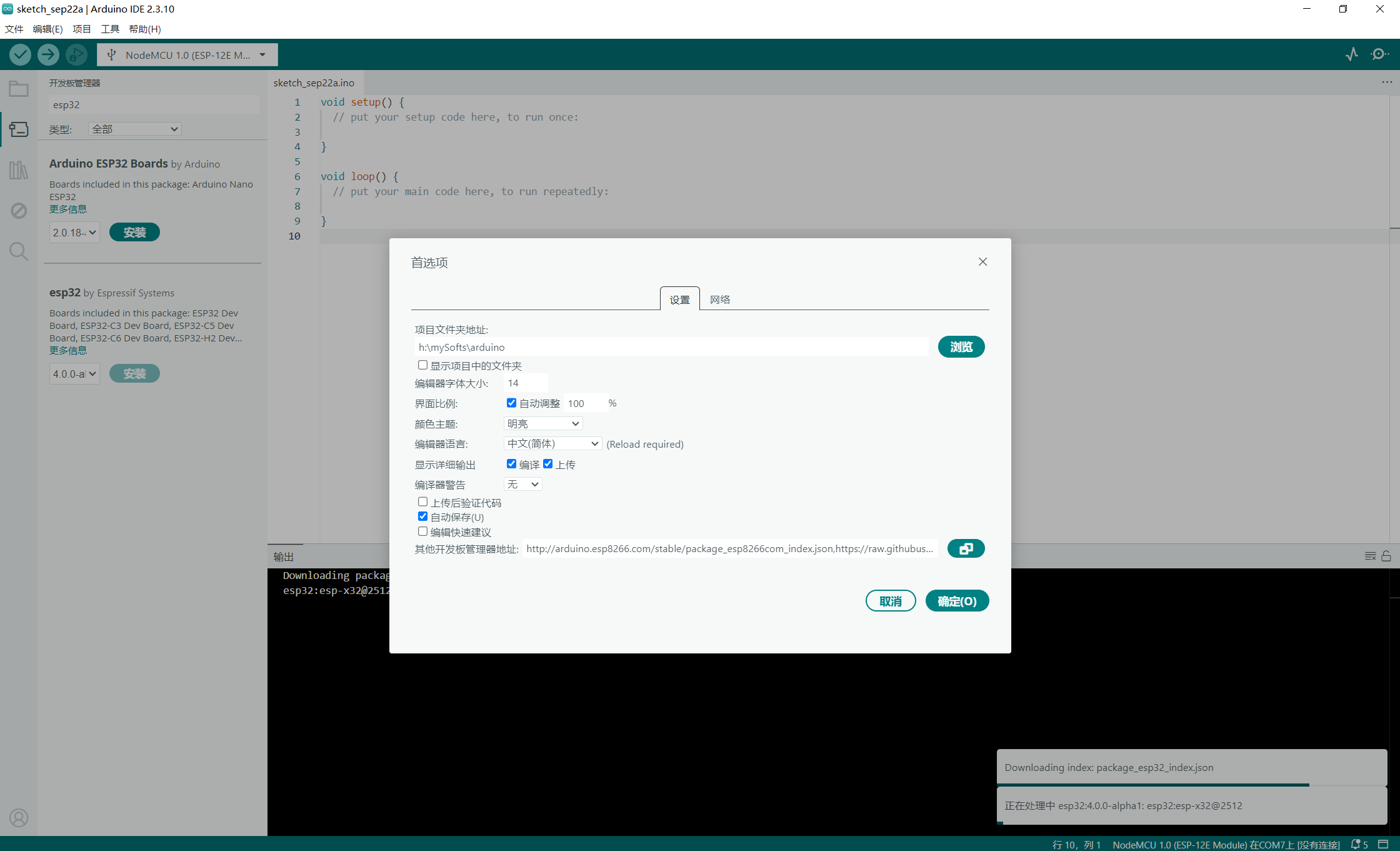Open the board selector dropdown
This screenshot has width=1400, height=851.
[187, 55]
